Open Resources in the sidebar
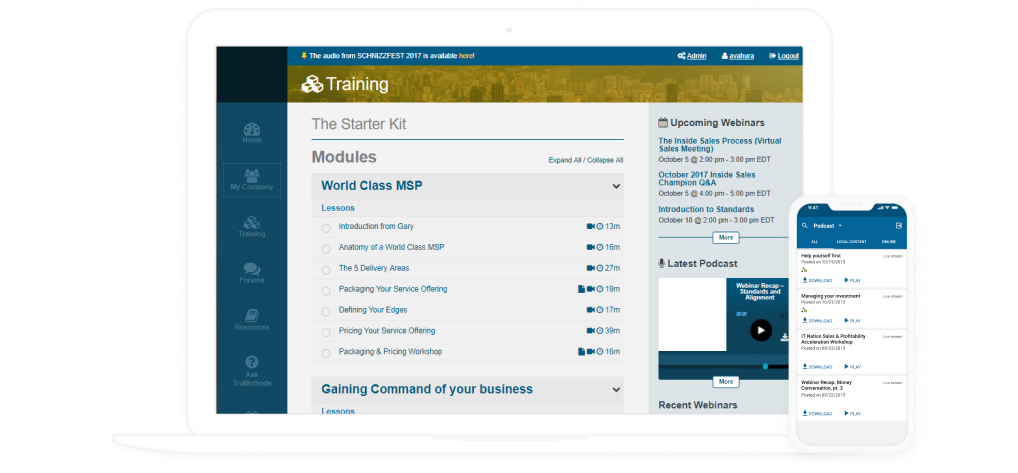Viewport: 1018px width, 473px height. [x=252, y=320]
